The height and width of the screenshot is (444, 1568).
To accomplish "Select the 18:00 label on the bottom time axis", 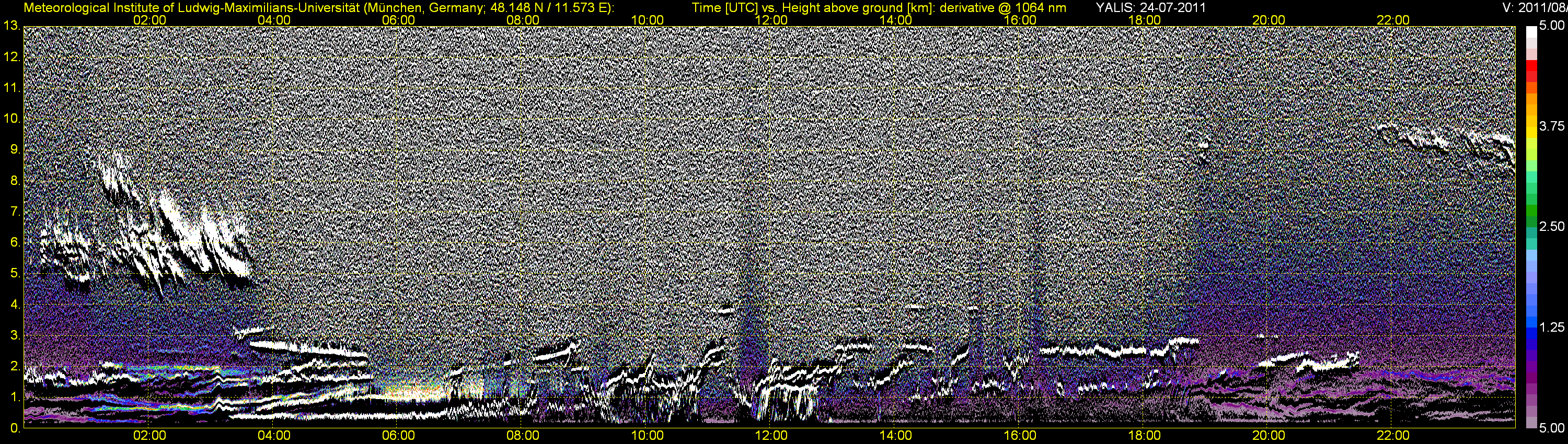I will 1144,436.
